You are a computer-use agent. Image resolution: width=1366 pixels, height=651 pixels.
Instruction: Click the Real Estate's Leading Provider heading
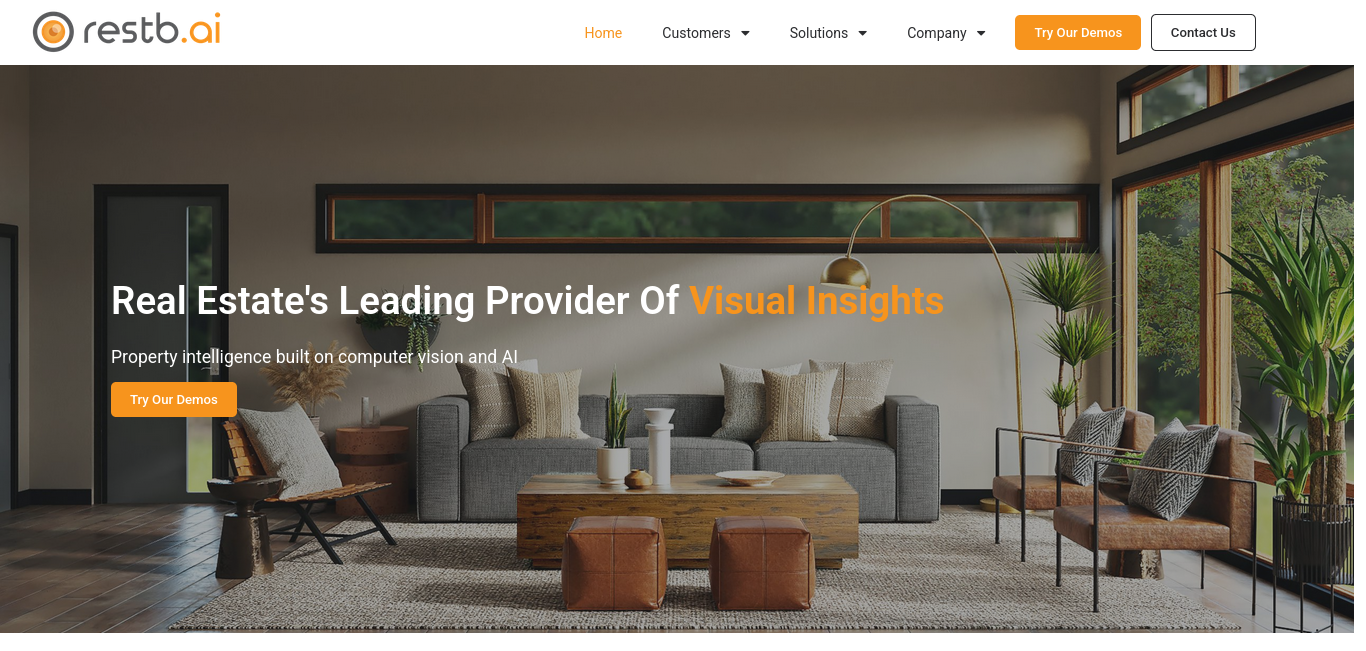click(527, 300)
